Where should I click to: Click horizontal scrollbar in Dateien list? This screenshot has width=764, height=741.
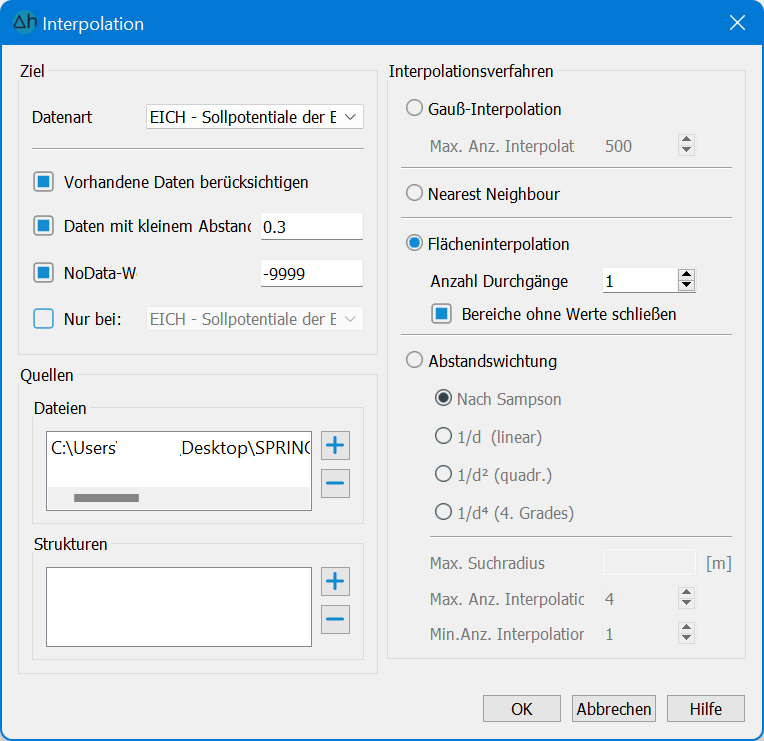[x=106, y=497]
